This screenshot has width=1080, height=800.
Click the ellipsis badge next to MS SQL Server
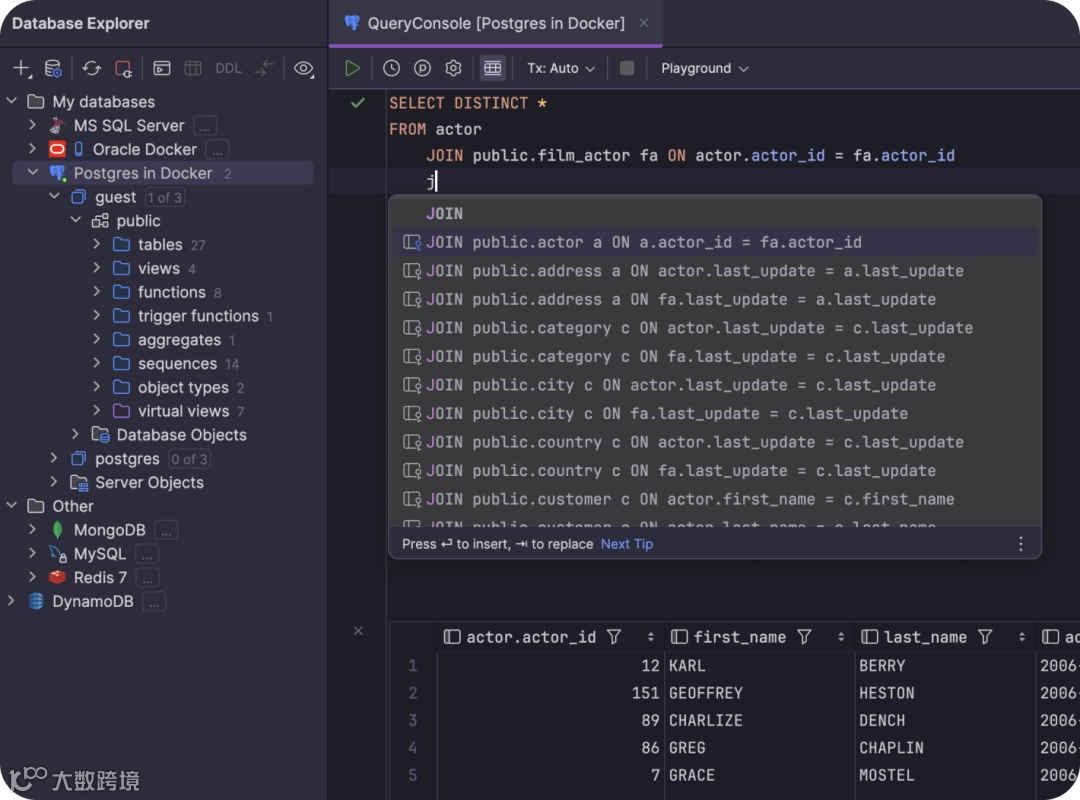(x=205, y=126)
